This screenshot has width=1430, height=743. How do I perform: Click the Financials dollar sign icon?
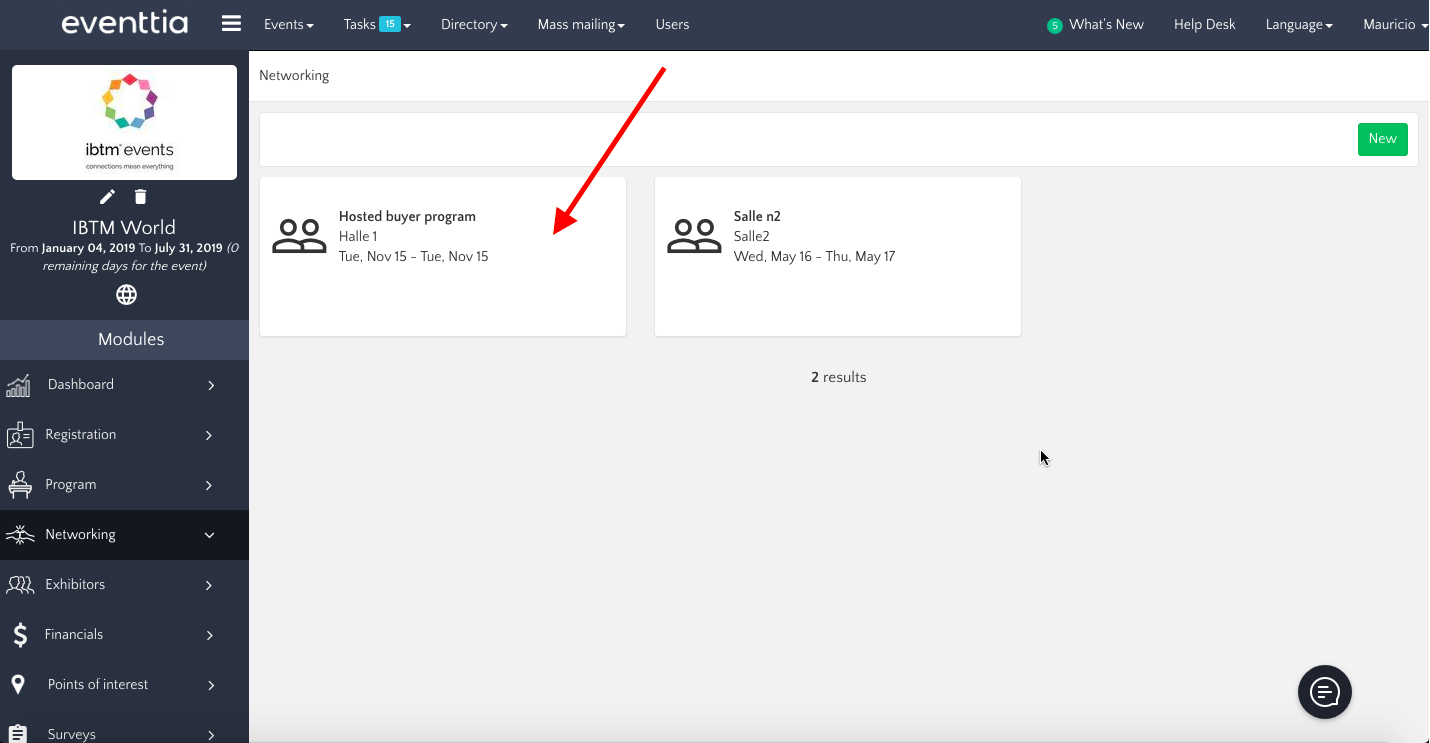[x=19, y=634]
